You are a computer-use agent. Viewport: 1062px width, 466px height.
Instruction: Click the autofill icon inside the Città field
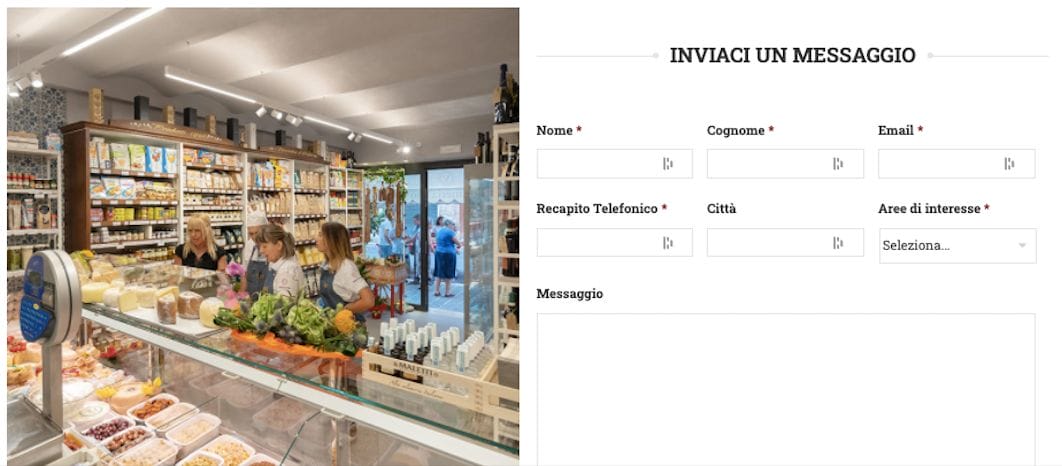[838, 242]
